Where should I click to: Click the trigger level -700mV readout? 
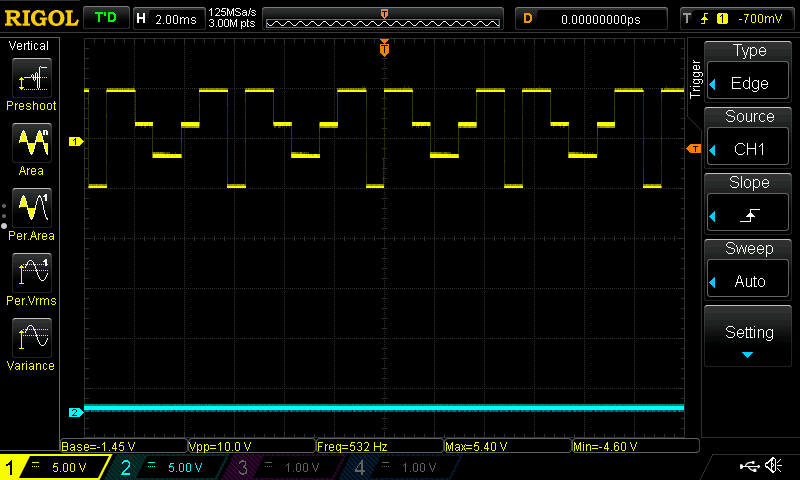(760, 19)
